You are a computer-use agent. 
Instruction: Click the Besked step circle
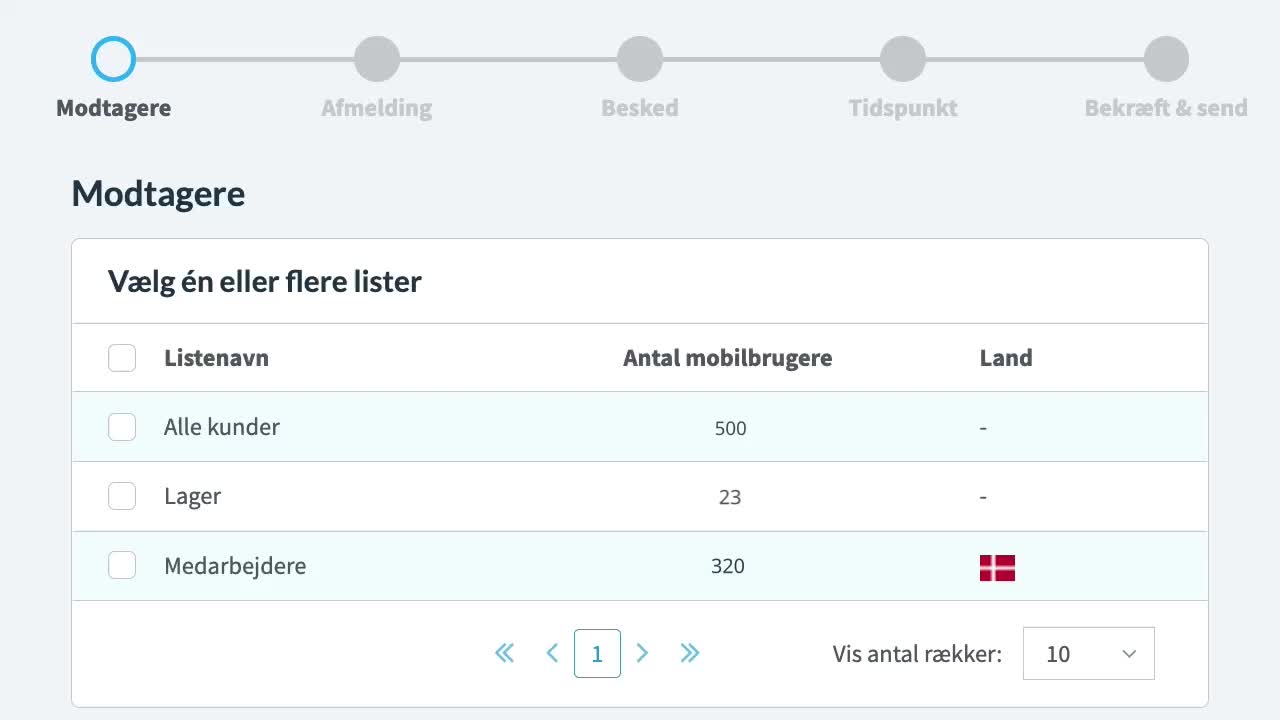640,58
